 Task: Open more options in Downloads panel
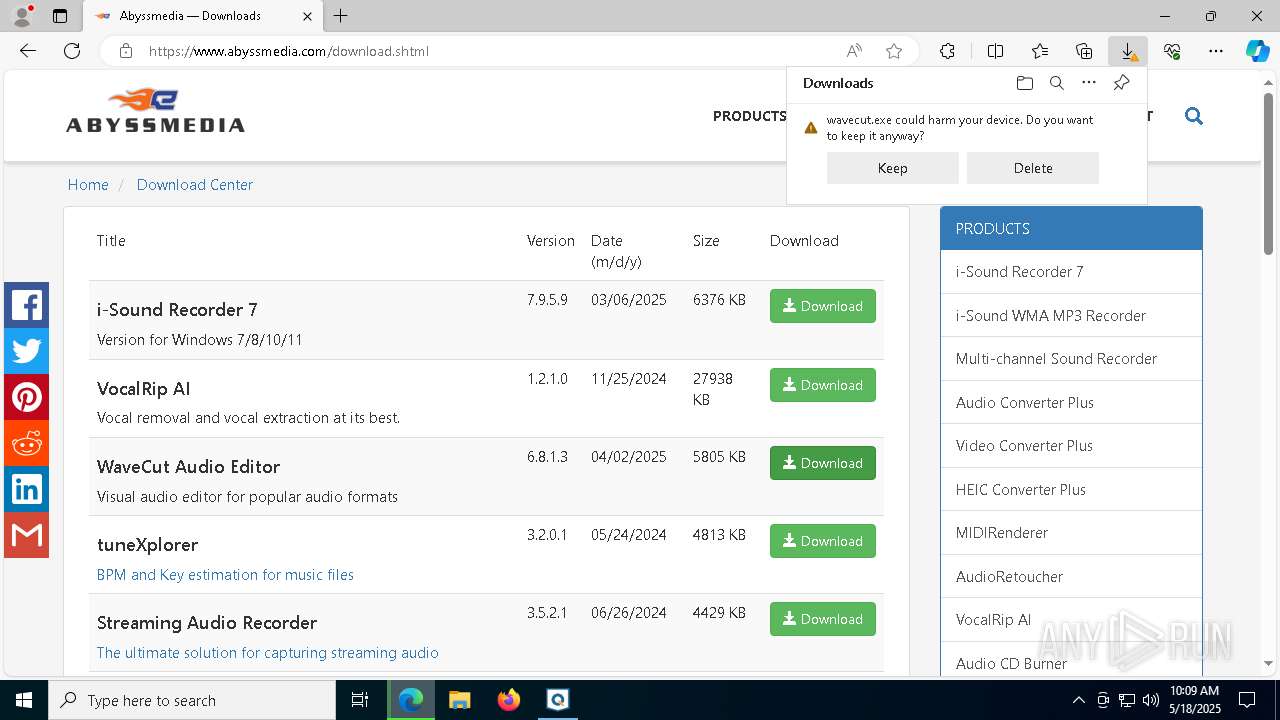point(1089,83)
